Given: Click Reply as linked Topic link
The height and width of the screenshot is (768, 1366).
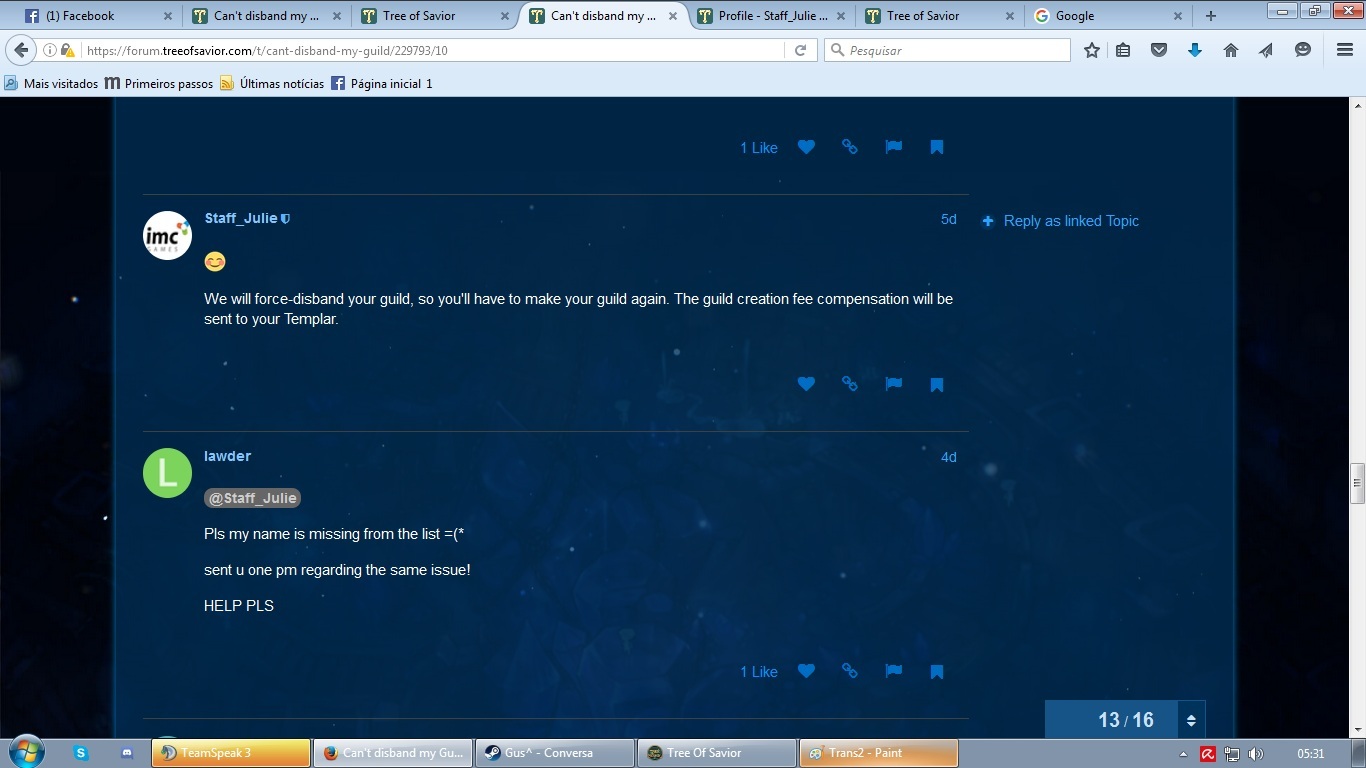Looking at the screenshot, I should pos(1071,221).
